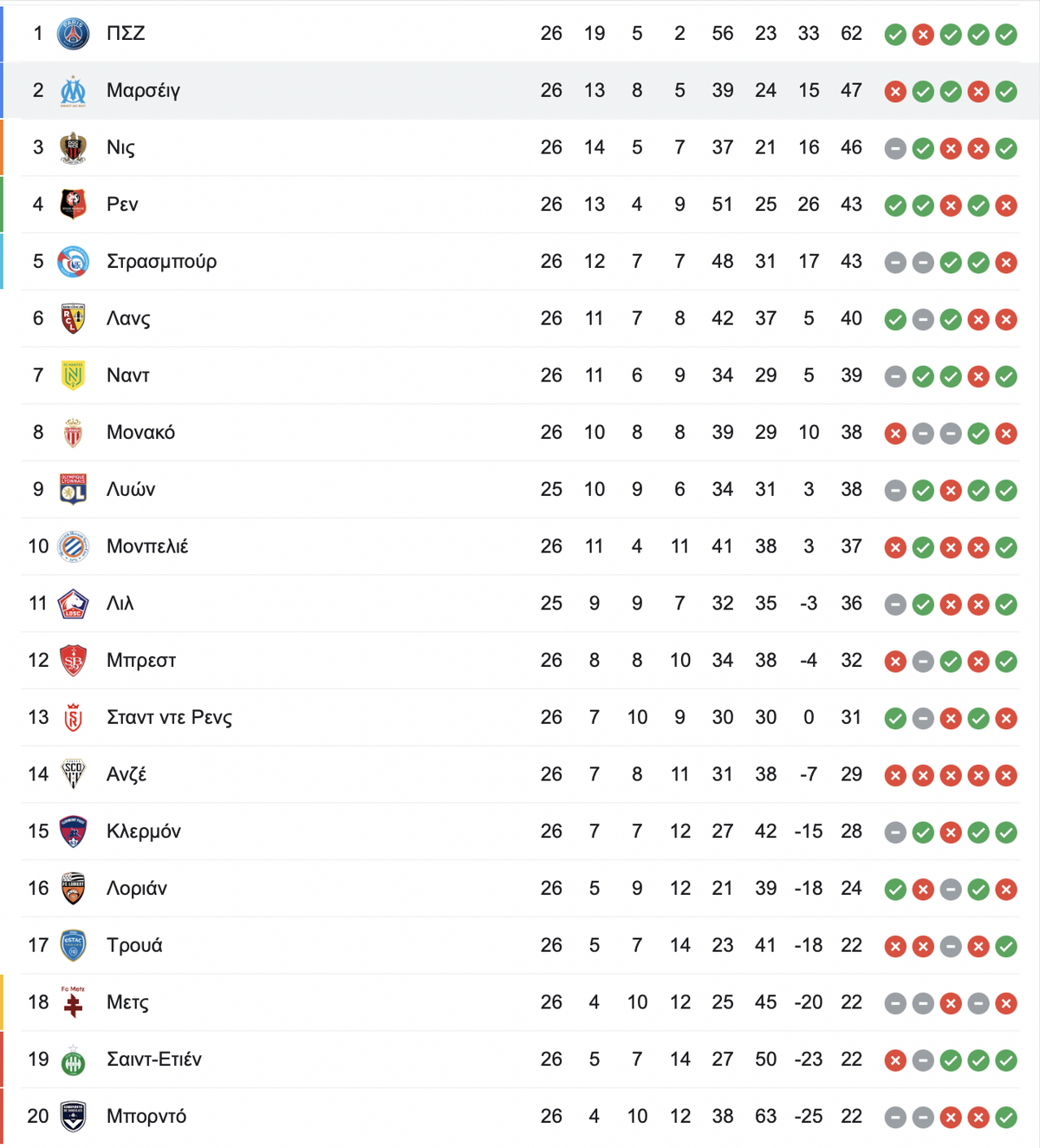Click Ανζέ's last red loss indicator
1040x1148 pixels.
(1006, 776)
